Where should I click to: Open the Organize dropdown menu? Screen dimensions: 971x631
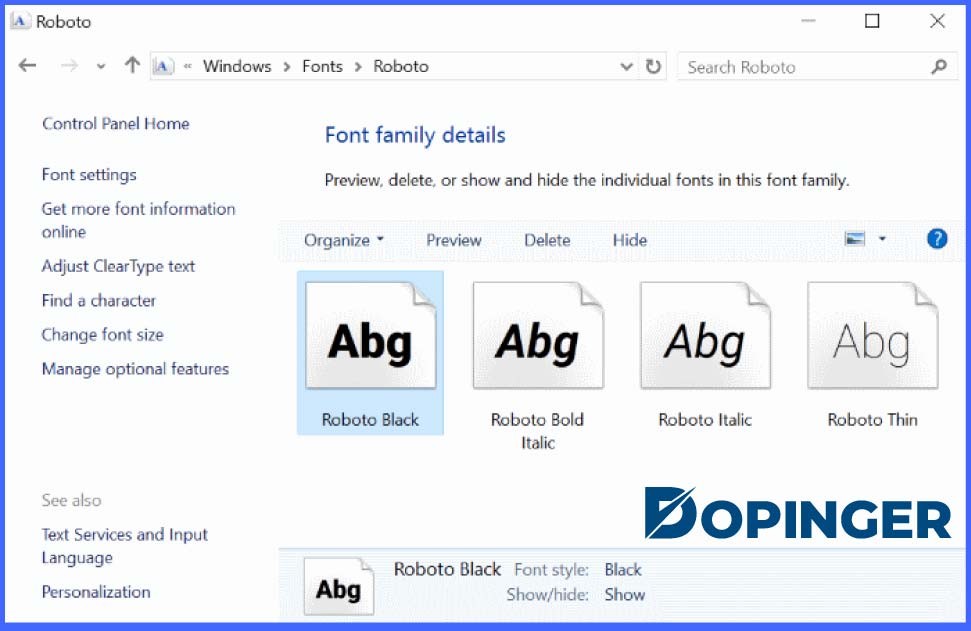343,240
